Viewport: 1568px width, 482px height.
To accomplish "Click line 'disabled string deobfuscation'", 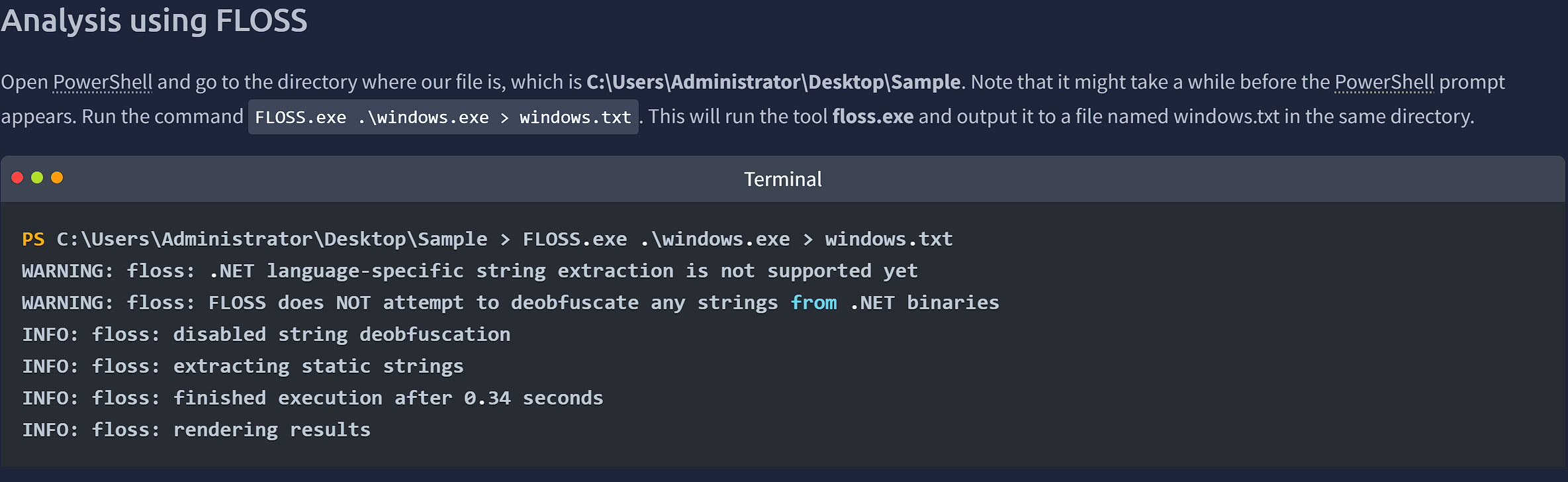I will (266, 334).
